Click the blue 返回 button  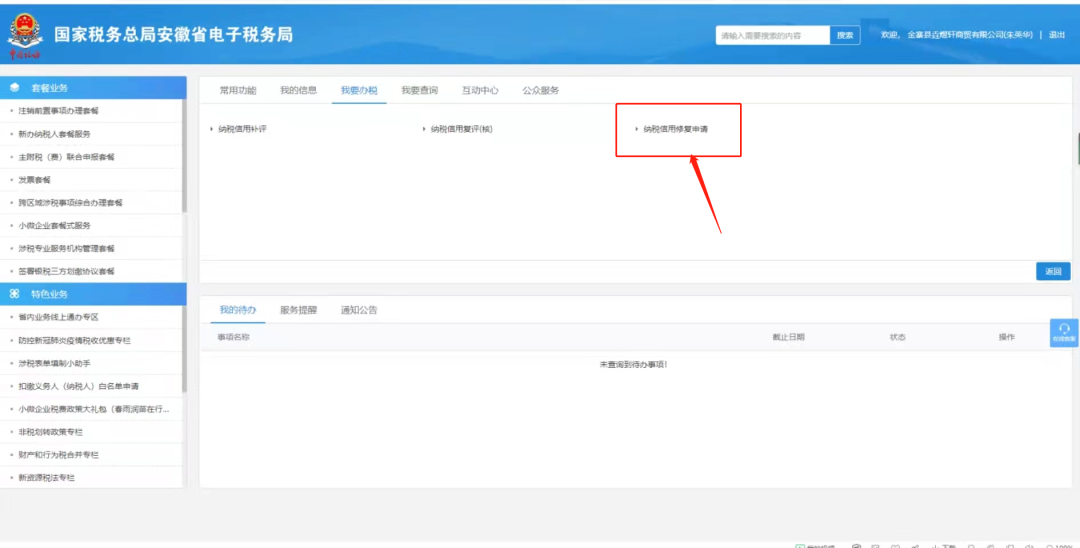[x=1053, y=271]
